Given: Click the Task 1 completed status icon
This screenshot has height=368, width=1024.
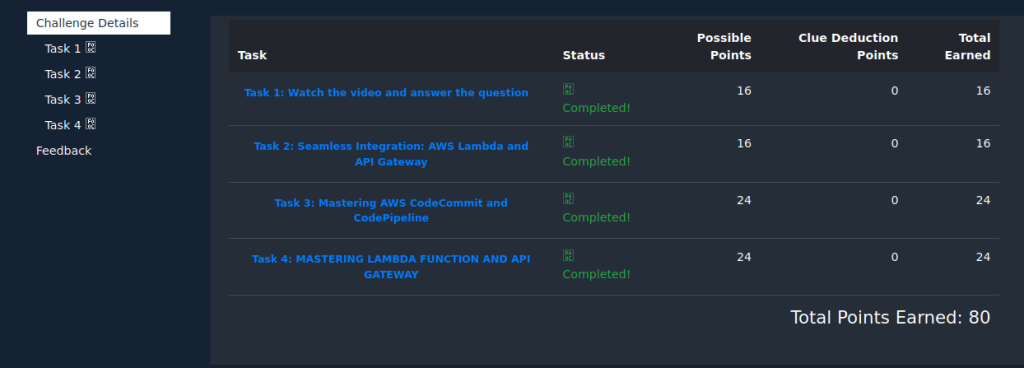Looking at the screenshot, I should pos(568,89).
